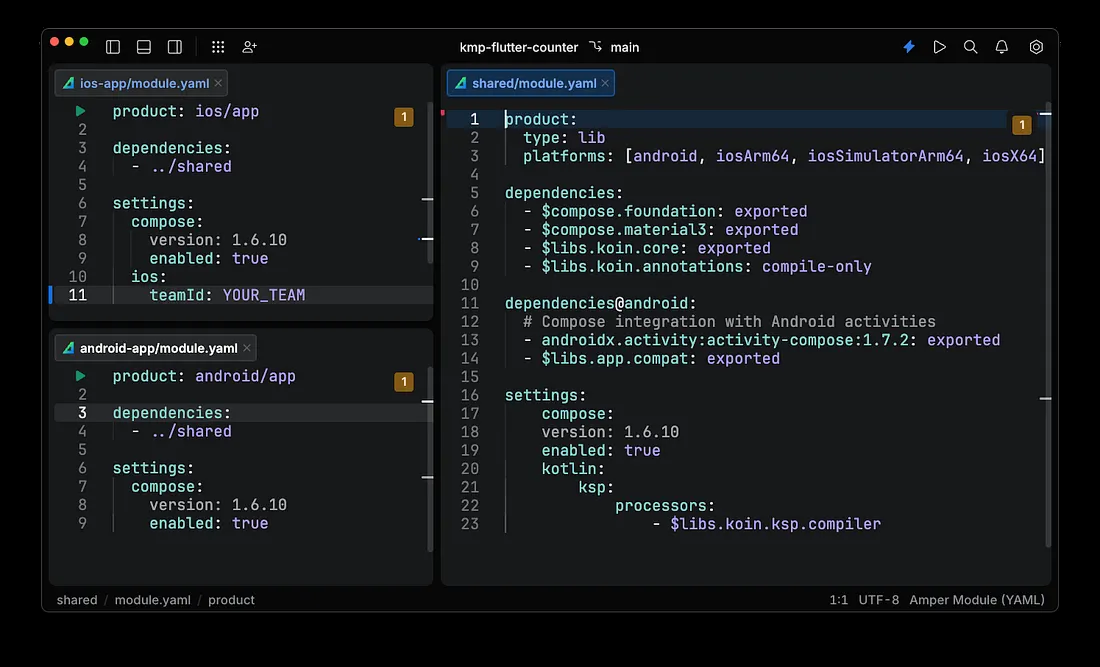Run android/app product via gutter arrow
This screenshot has height=667, width=1100.
click(x=80, y=376)
